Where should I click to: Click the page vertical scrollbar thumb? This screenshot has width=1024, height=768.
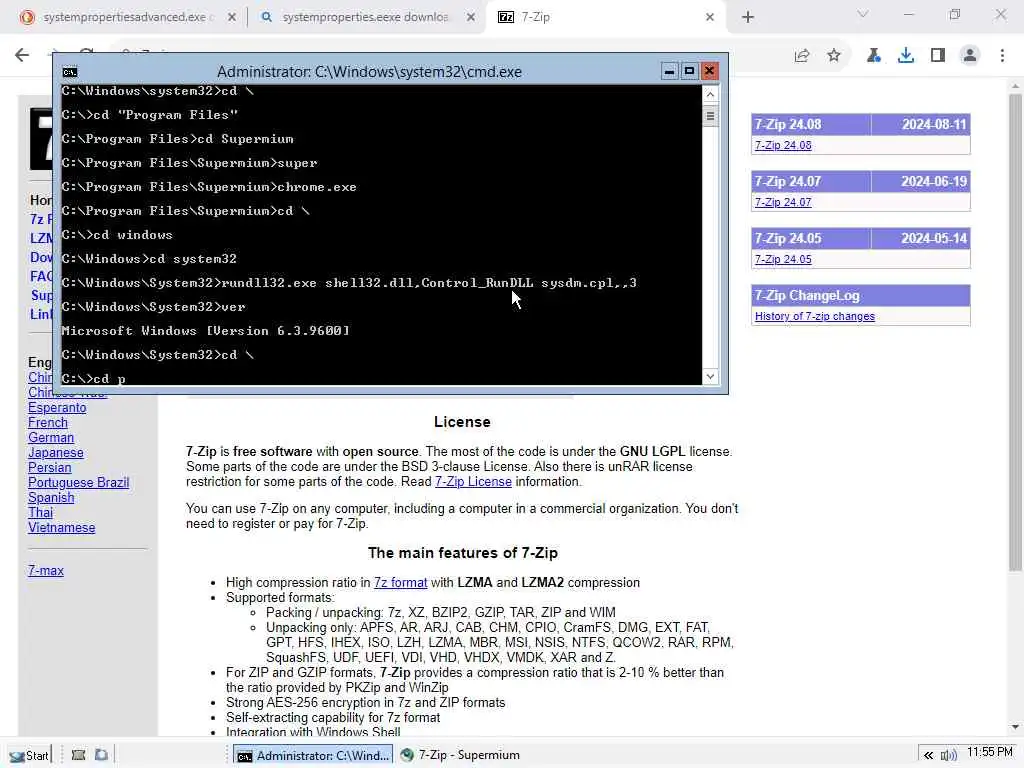(1015, 333)
